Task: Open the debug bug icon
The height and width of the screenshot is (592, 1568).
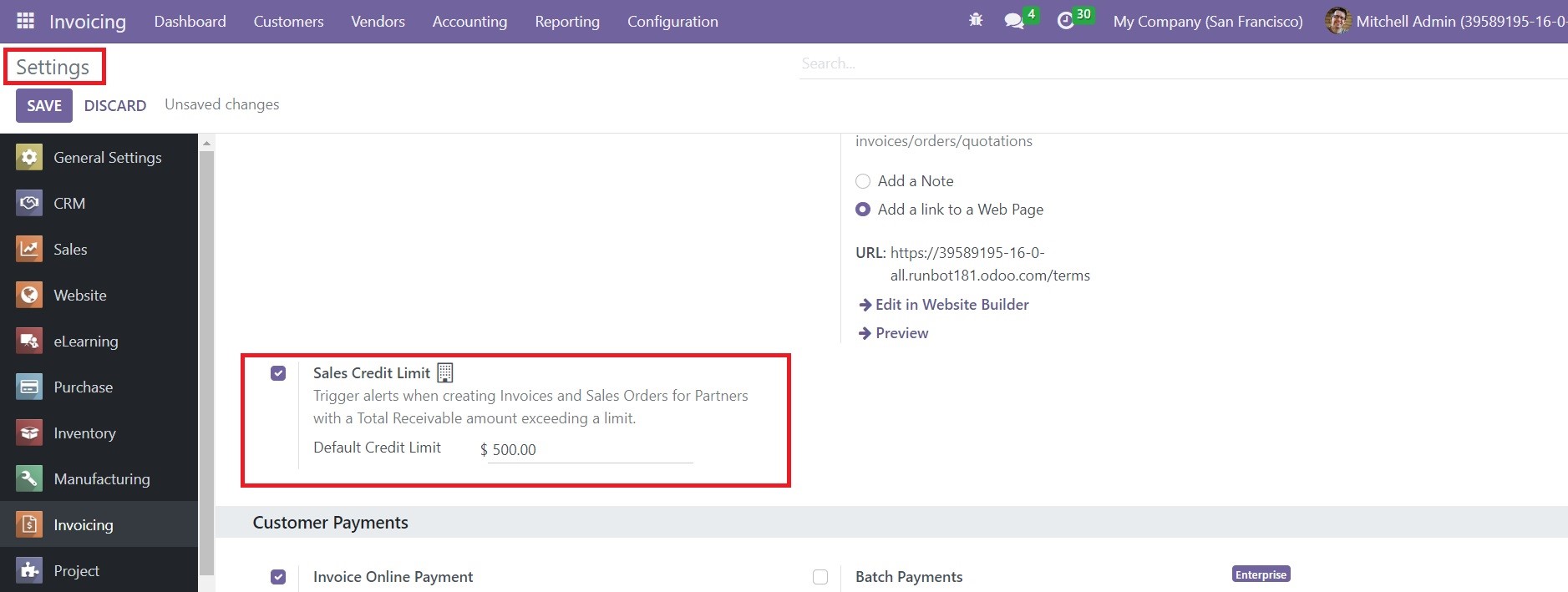Action: click(976, 20)
